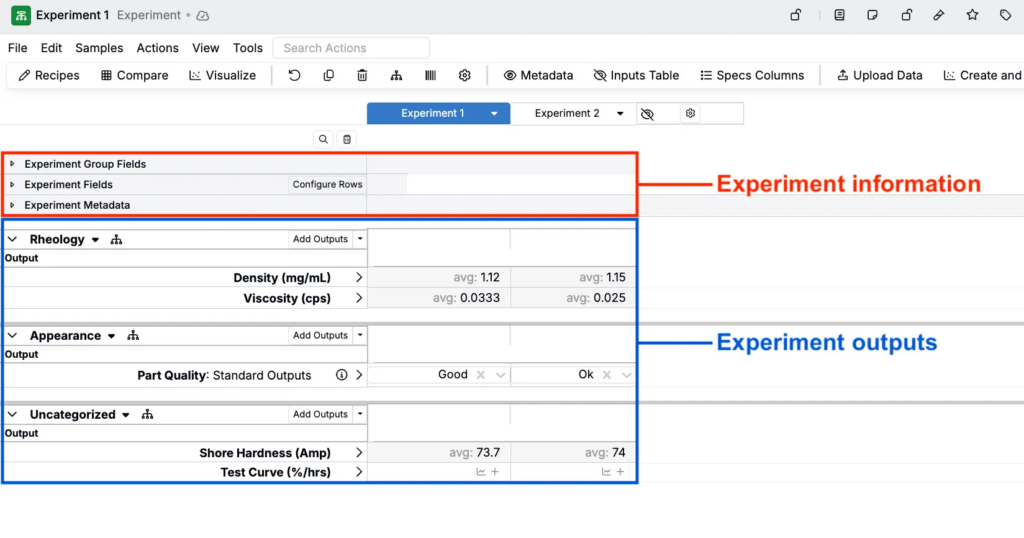The image size is (1024, 538).
Task: Click the barcode icon in the toolbar
Action: 430,75
